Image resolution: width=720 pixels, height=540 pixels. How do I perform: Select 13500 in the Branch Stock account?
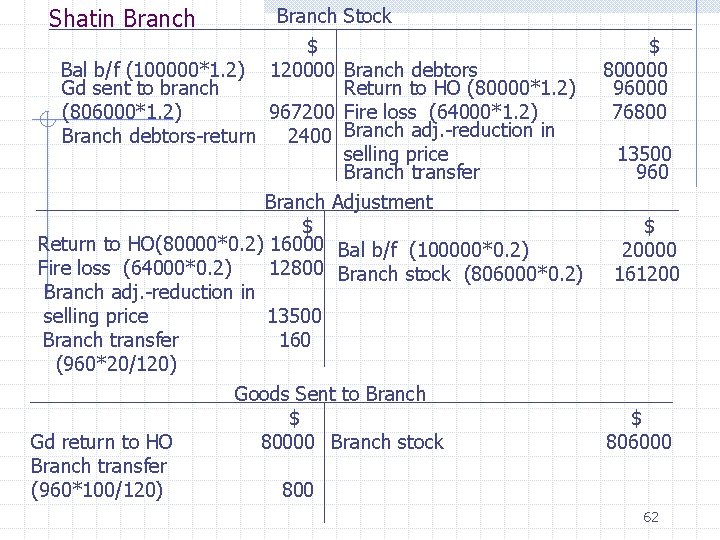(644, 154)
